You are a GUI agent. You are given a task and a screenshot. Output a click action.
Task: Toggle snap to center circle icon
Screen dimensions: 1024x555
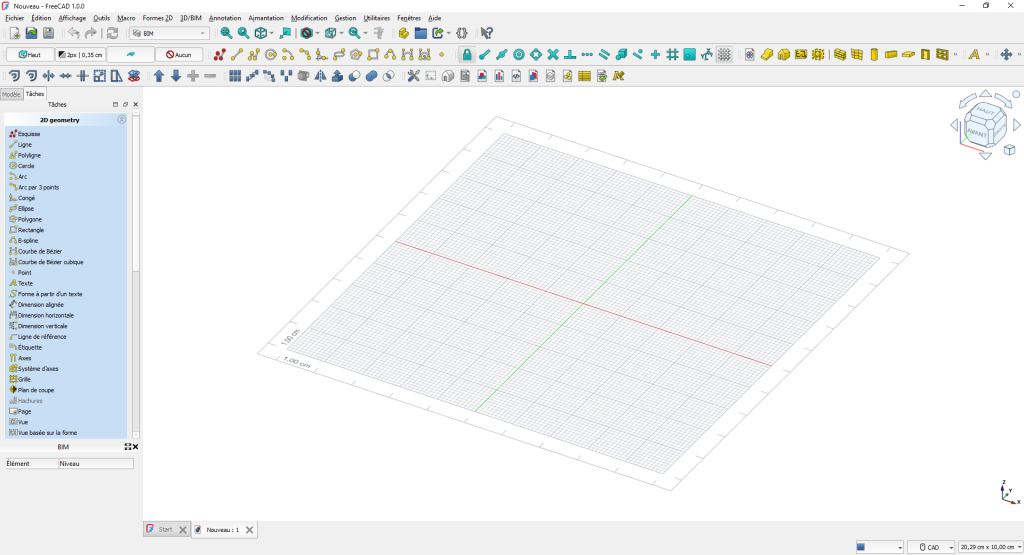point(519,55)
